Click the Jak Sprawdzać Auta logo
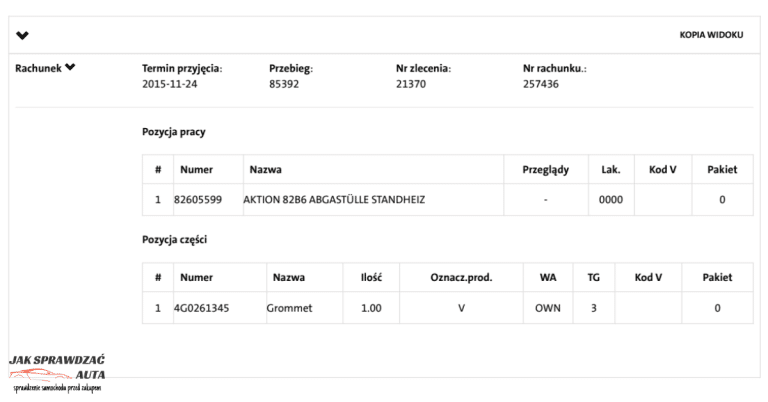 (x=57, y=372)
